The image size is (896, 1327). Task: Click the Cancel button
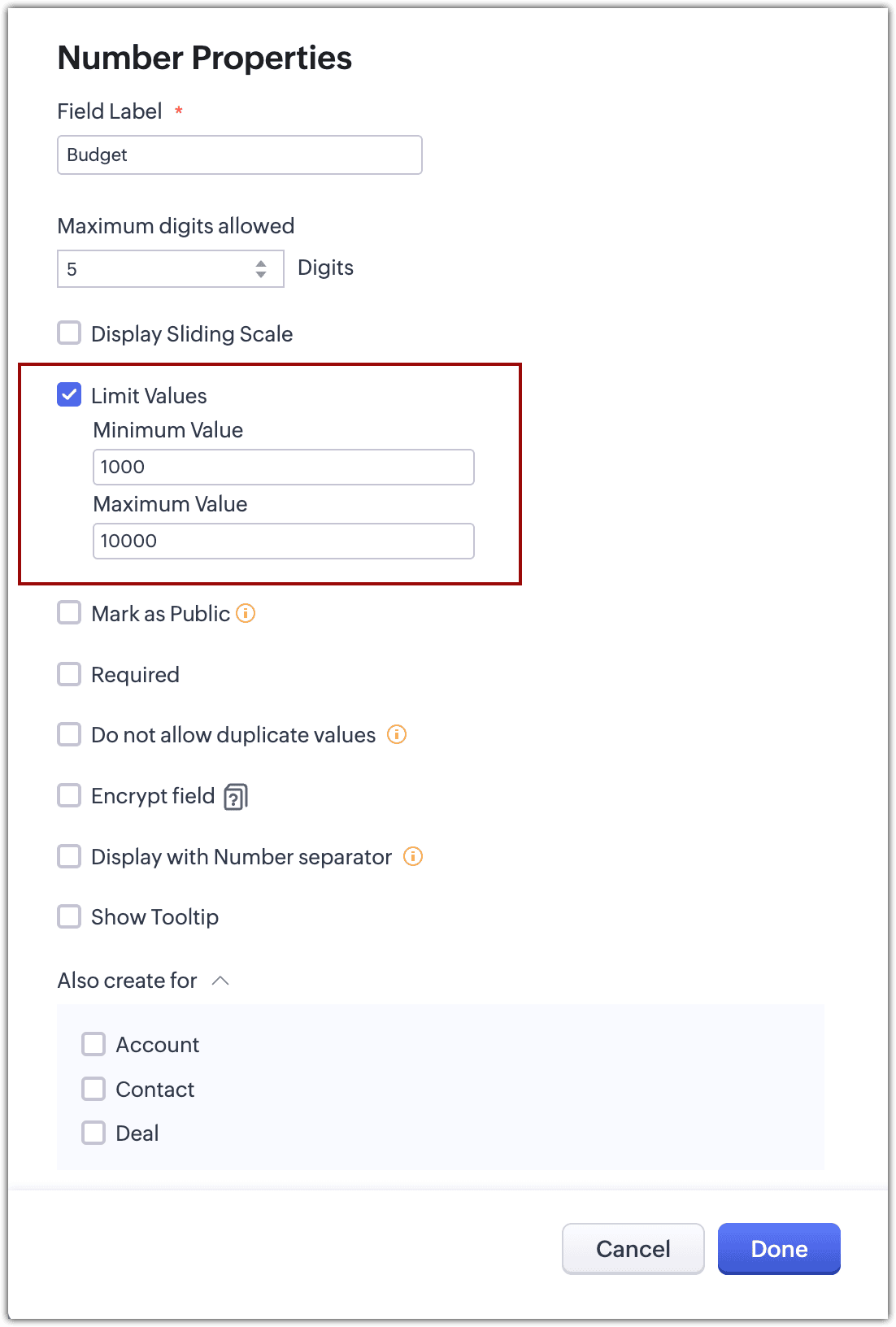pyautogui.click(x=633, y=1249)
